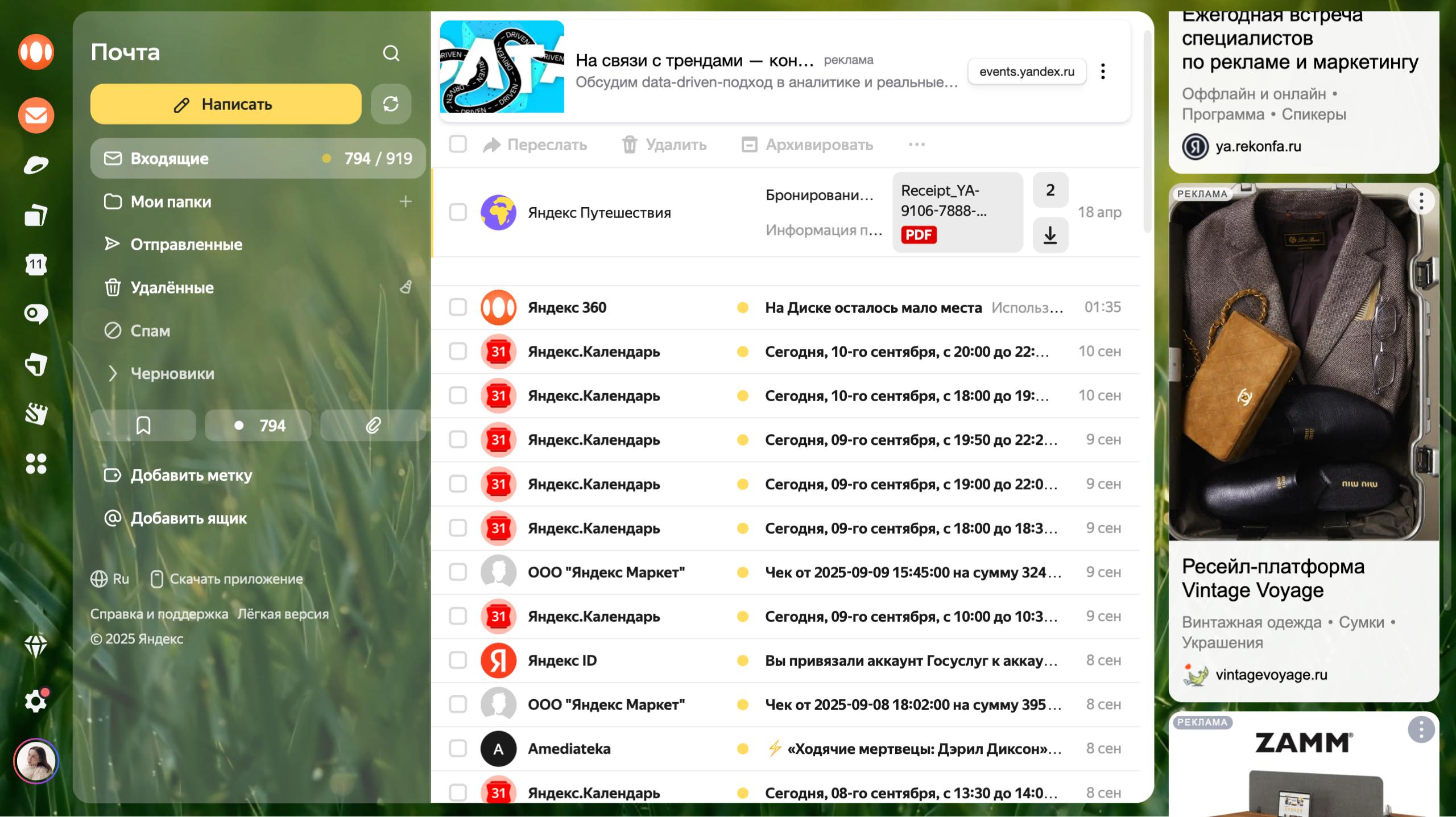Click the ya.rekonfa.ru advertiser logo
The height and width of the screenshot is (817, 1456).
point(1195,146)
